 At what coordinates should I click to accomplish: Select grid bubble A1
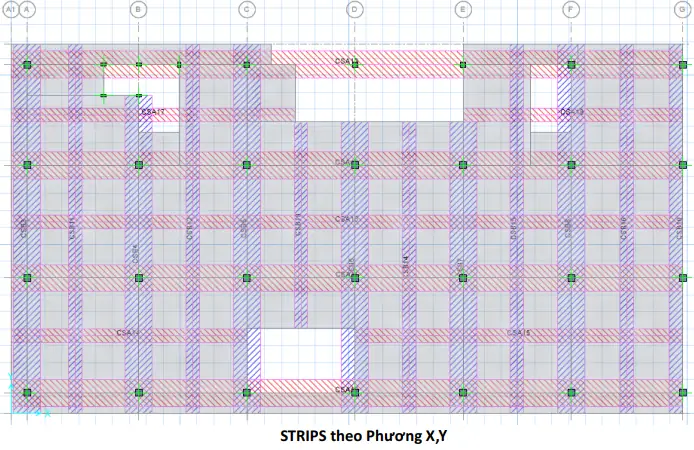point(11,9)
